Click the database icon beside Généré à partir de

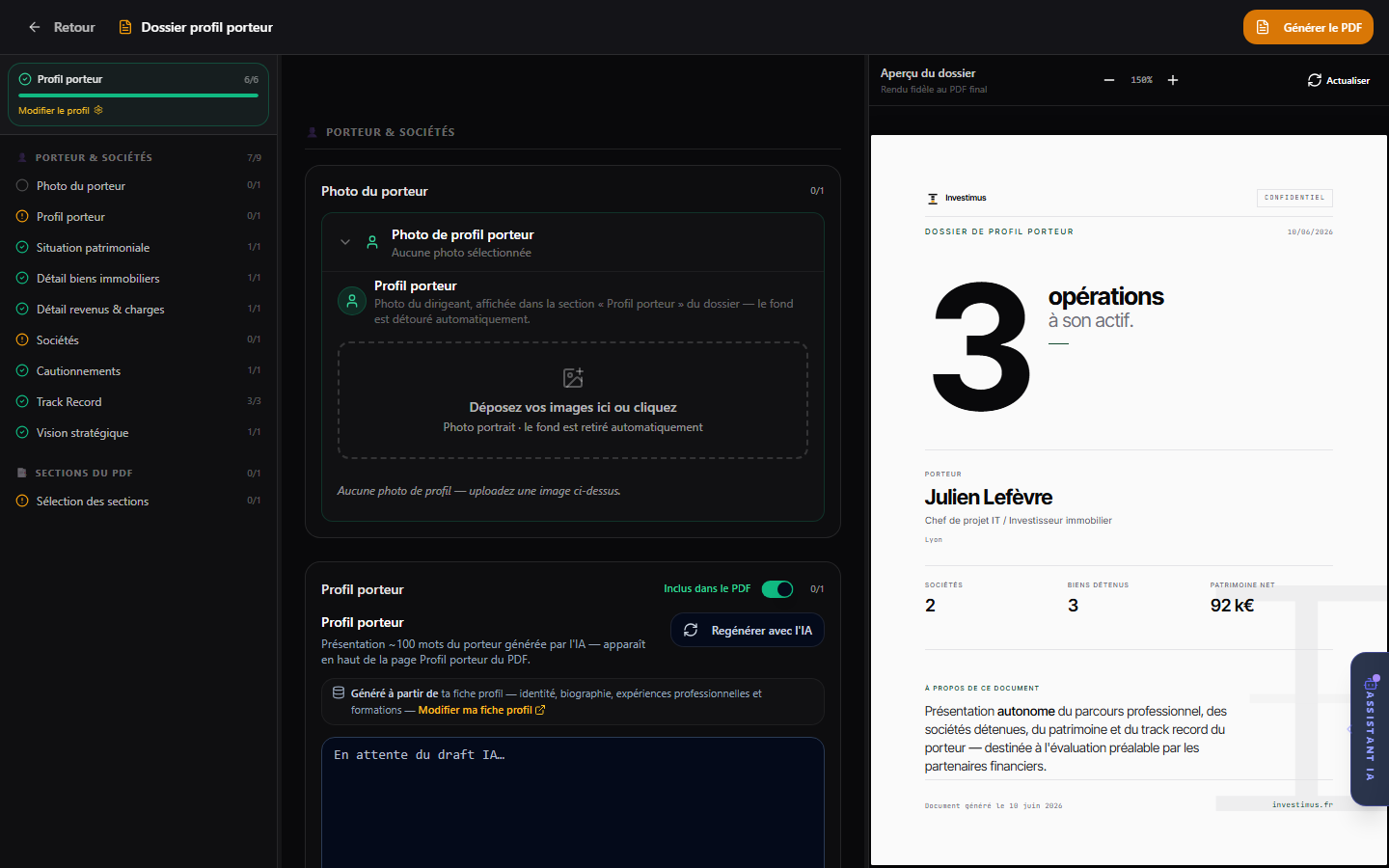[x=339, y=692]
